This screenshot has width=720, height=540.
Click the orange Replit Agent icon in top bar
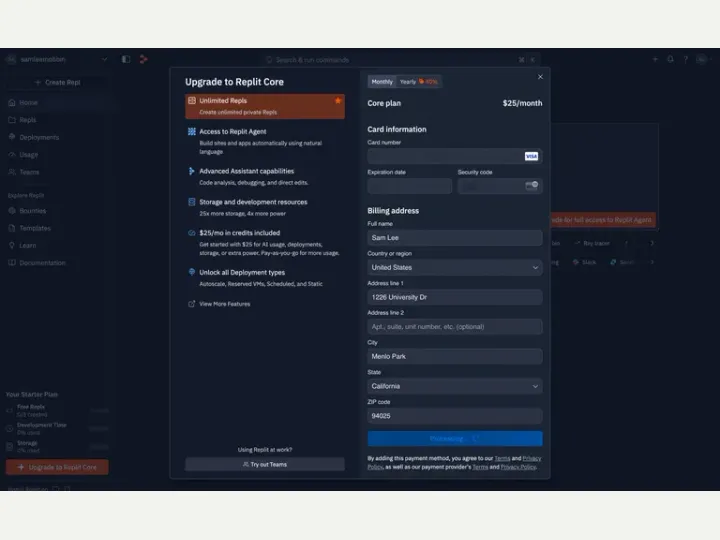click(x=144, y=59)
